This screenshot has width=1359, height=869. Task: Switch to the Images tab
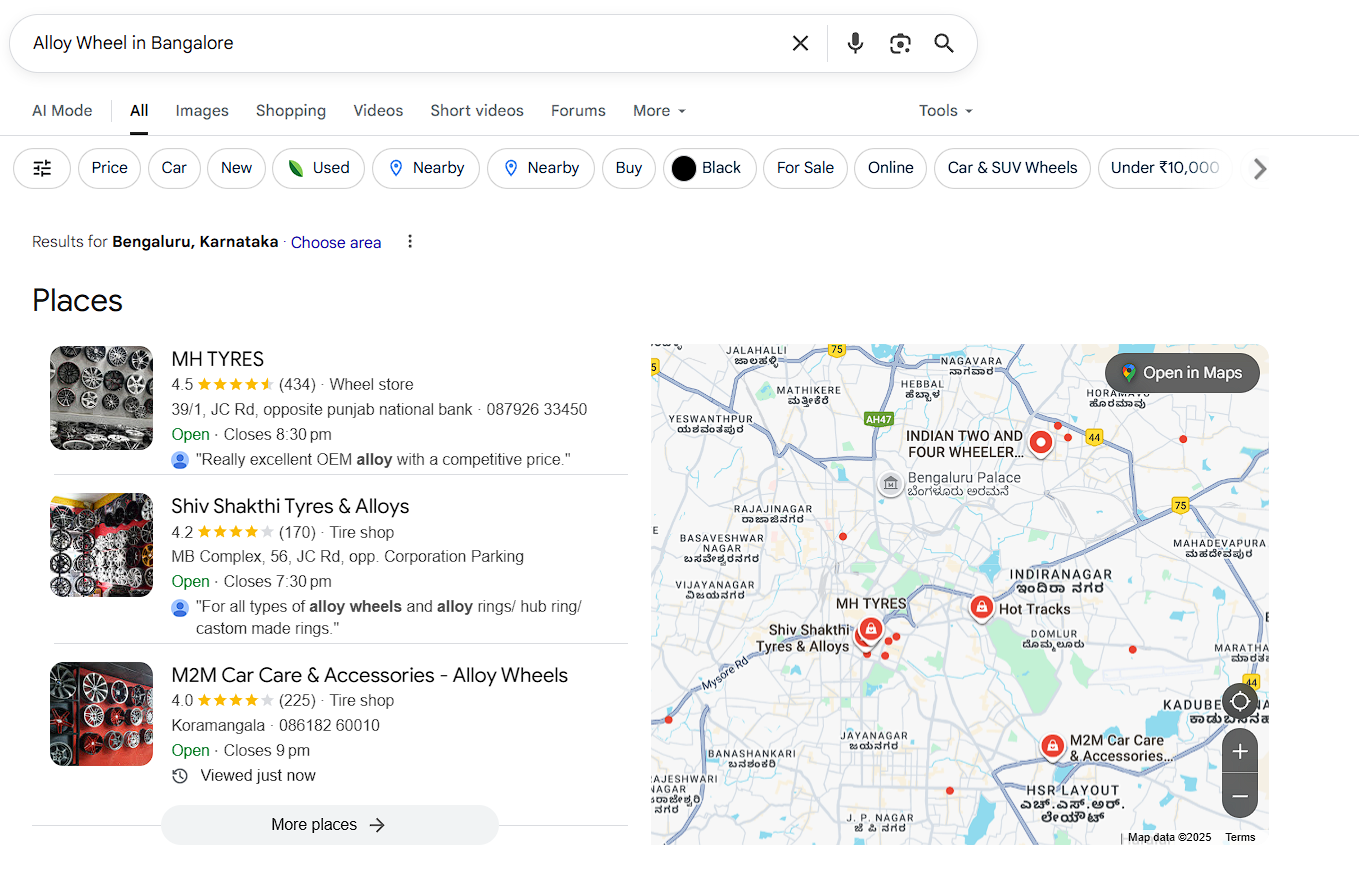point(201,110)
